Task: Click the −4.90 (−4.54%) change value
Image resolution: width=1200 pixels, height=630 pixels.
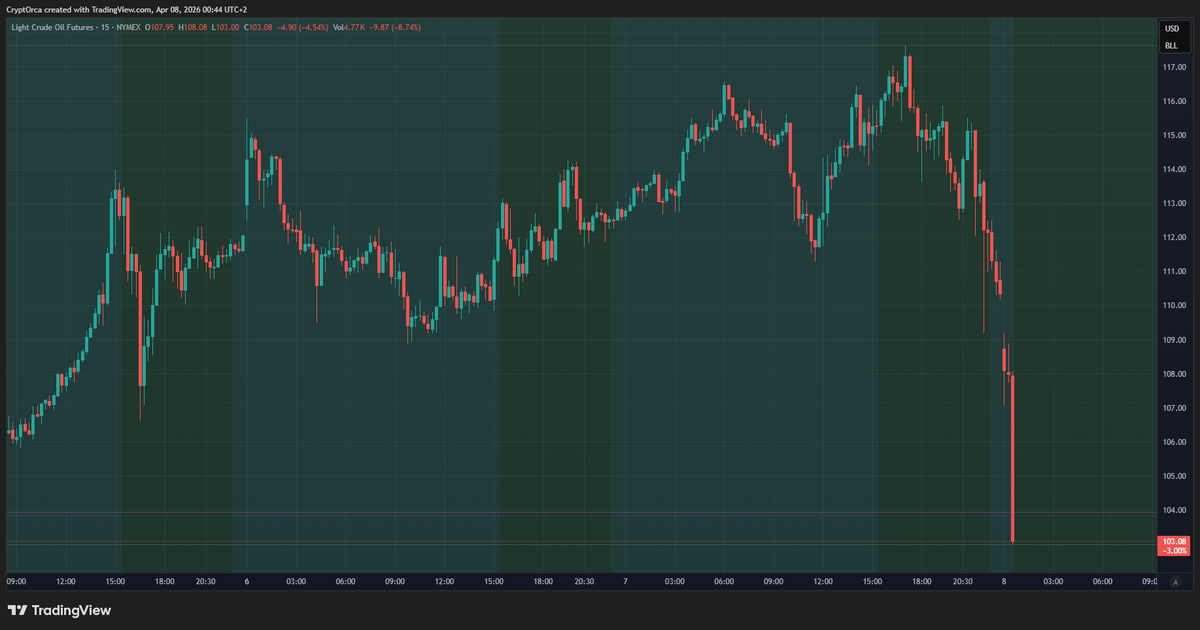Action: [305, 27]
